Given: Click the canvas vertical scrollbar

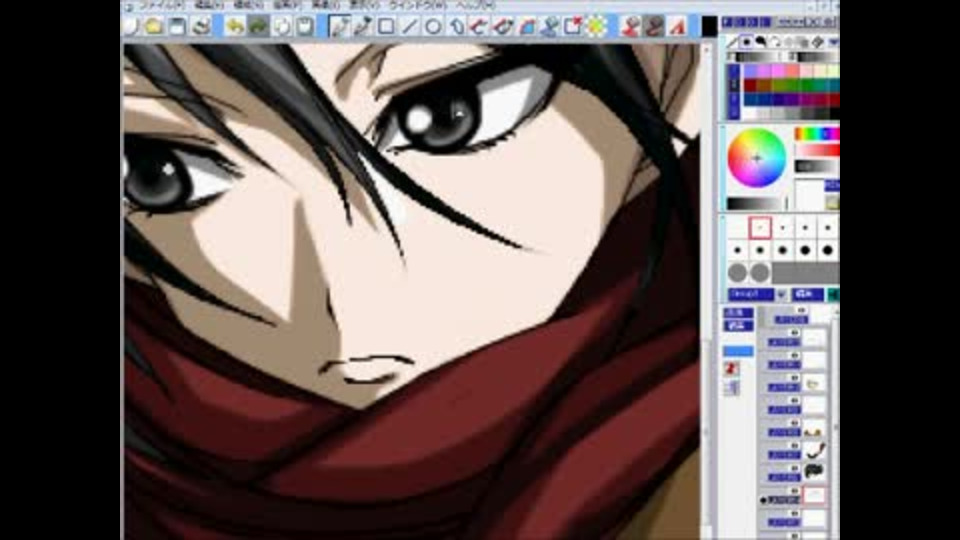Looking at the screenshot, I should 706,291.
